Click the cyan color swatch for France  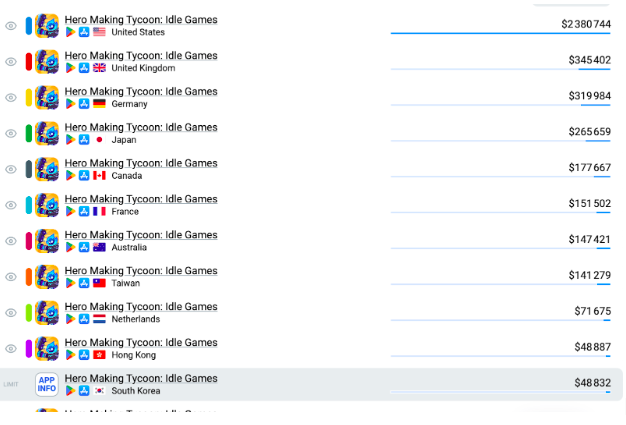click(29, 205)
